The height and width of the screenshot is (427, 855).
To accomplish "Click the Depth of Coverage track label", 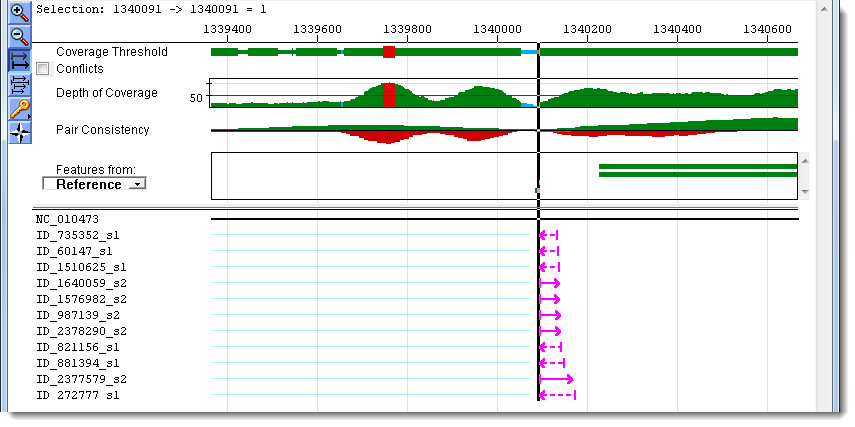I will [107, 93].
